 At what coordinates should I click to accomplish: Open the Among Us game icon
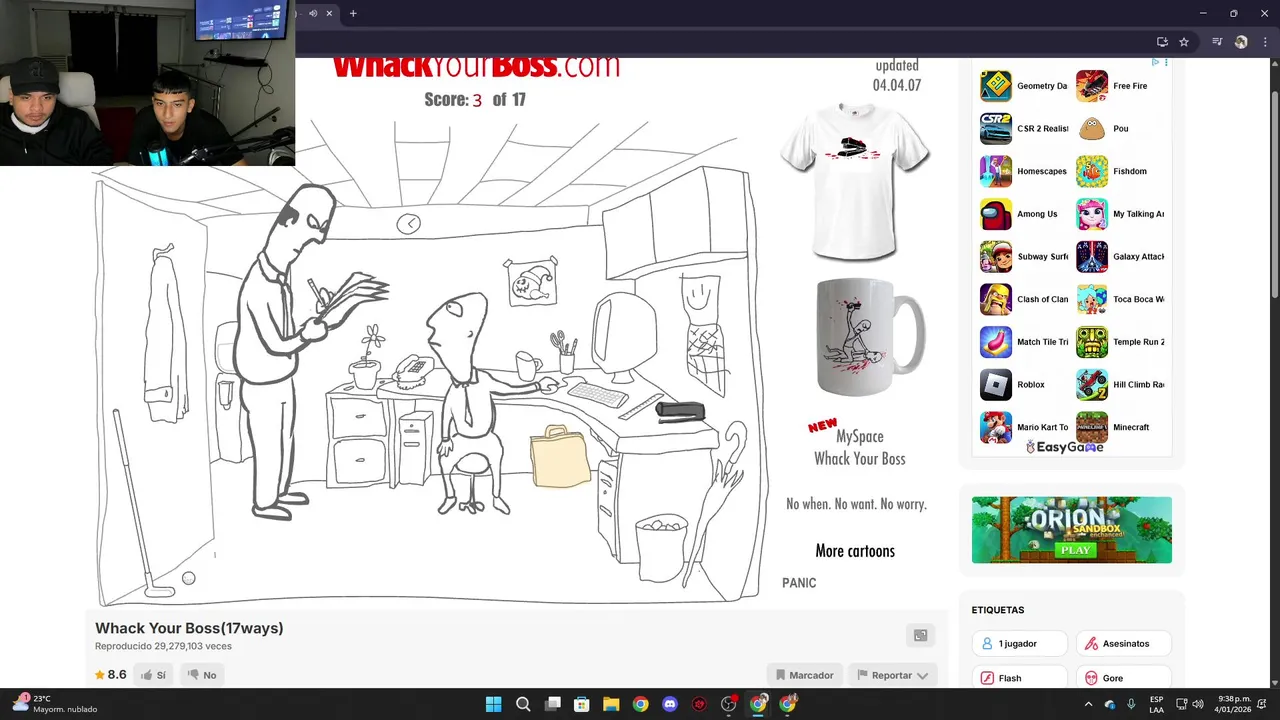995,214
